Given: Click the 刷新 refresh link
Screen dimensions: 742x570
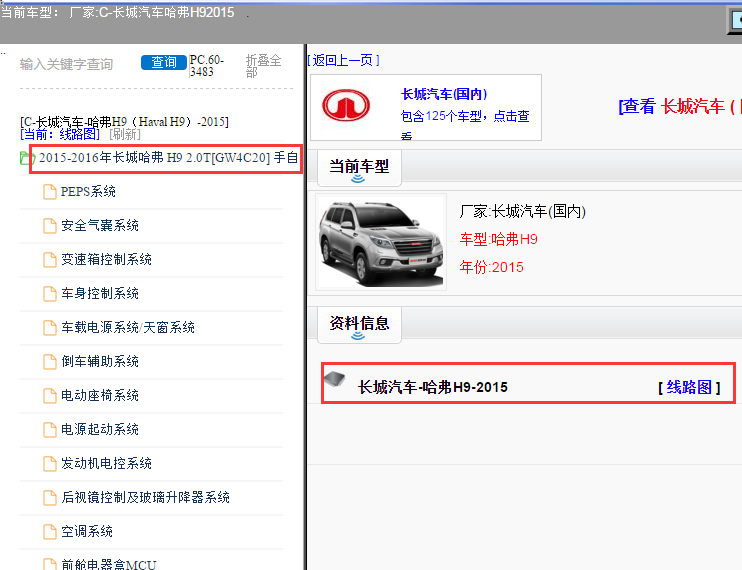Looking at the screenshot, I should point(125,135).
